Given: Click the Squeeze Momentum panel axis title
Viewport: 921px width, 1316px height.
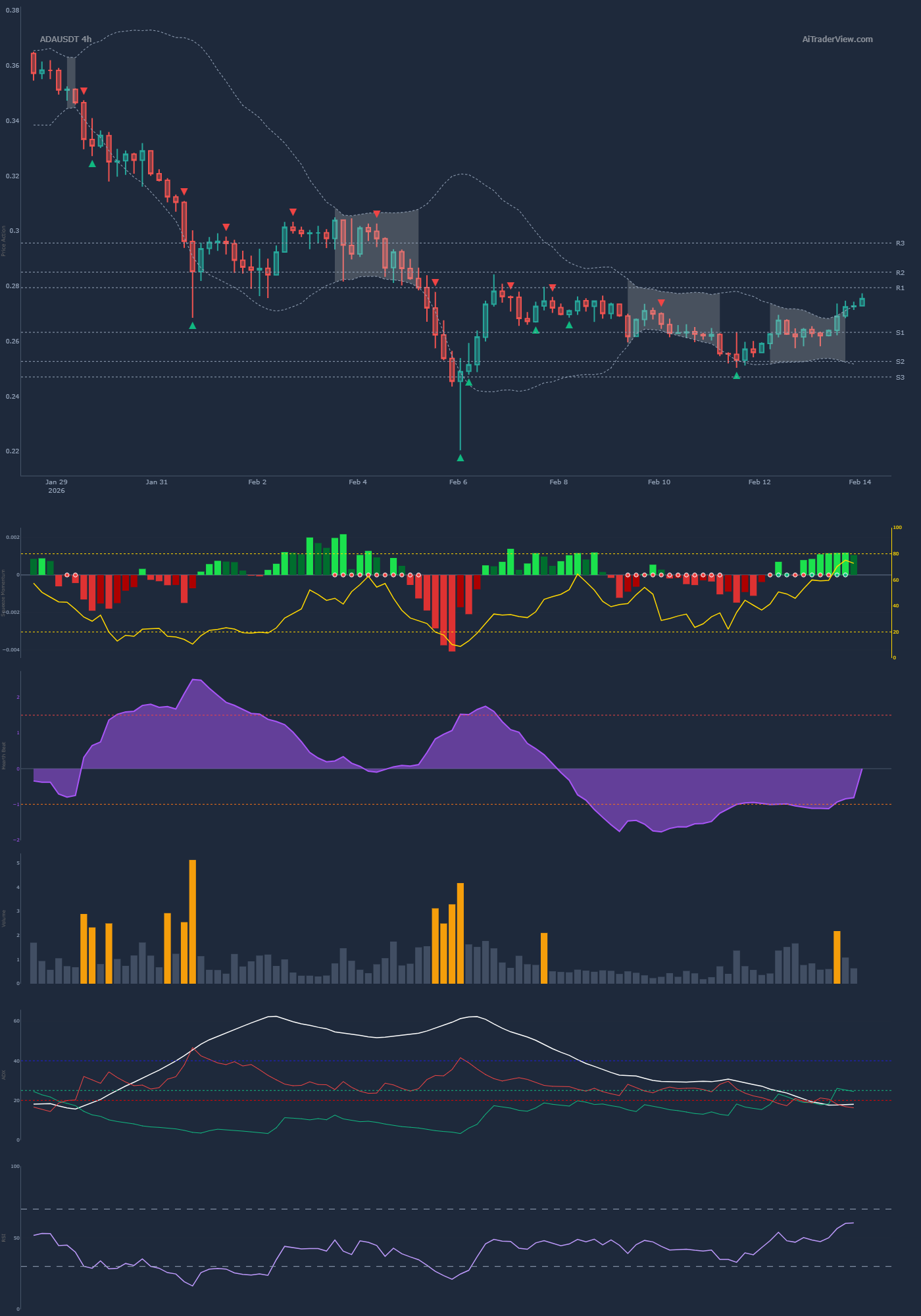Looking at the screenshot, I should point(3,592).
